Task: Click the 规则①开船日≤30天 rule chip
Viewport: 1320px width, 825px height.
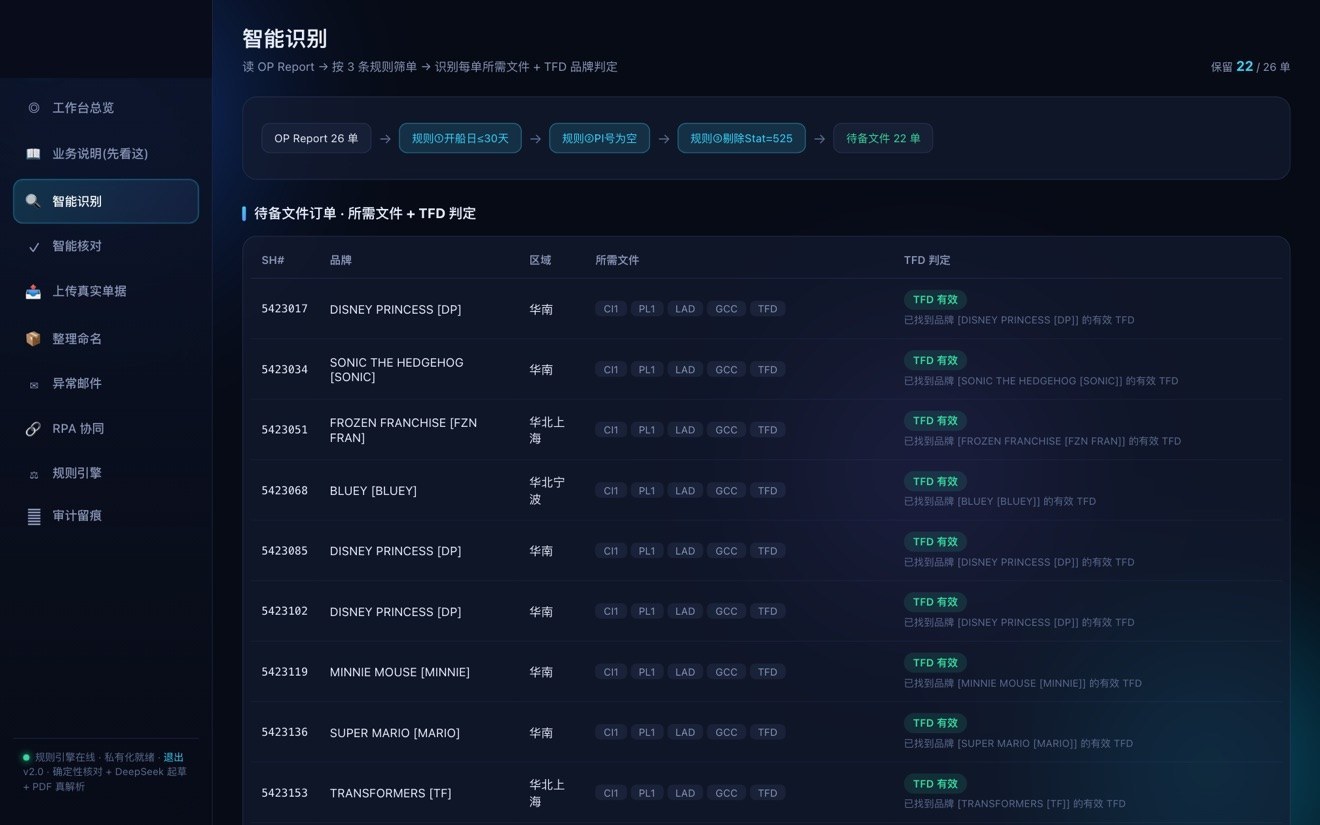Action: [x=460, y=138]
